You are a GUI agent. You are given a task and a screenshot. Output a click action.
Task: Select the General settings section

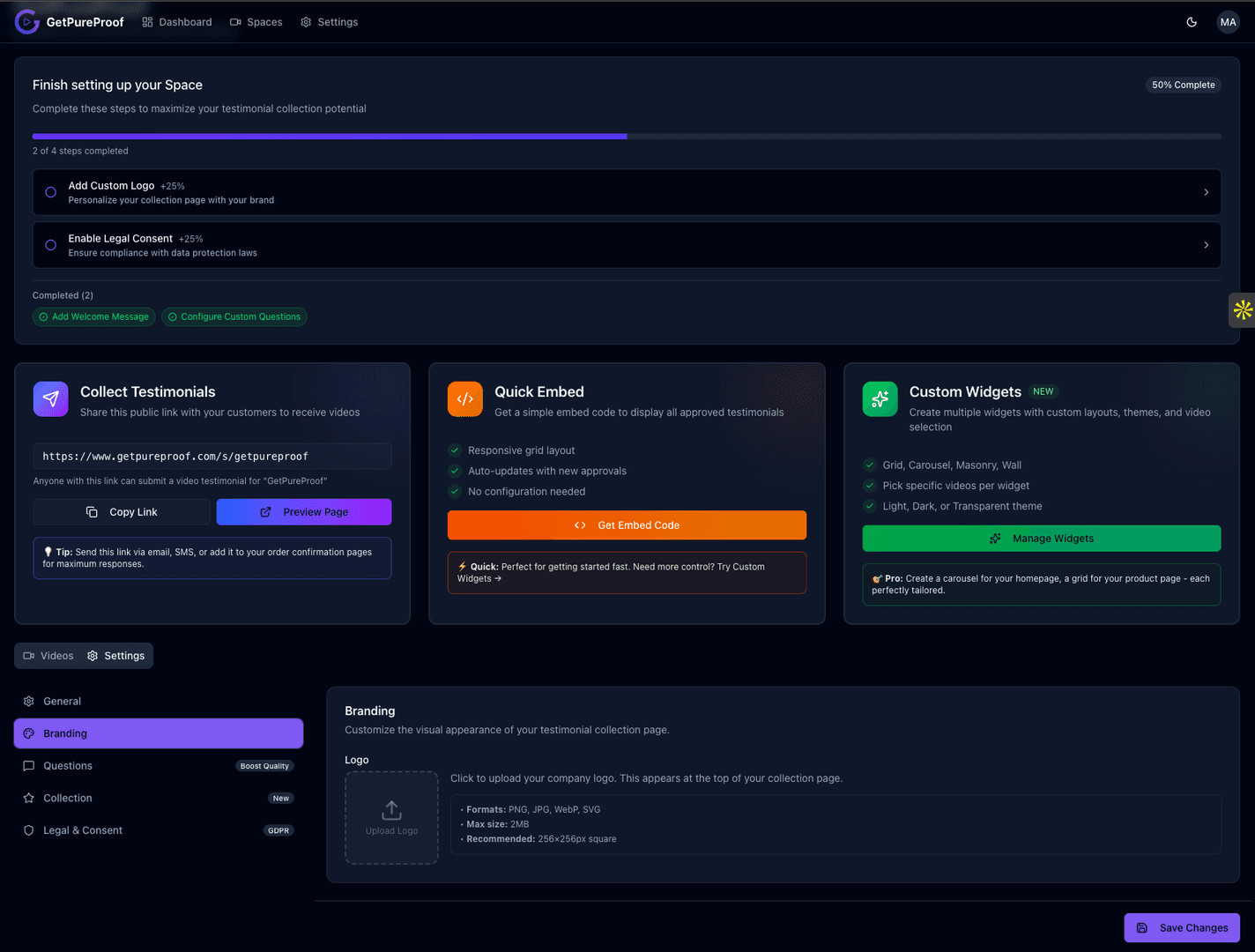[159, 702]
